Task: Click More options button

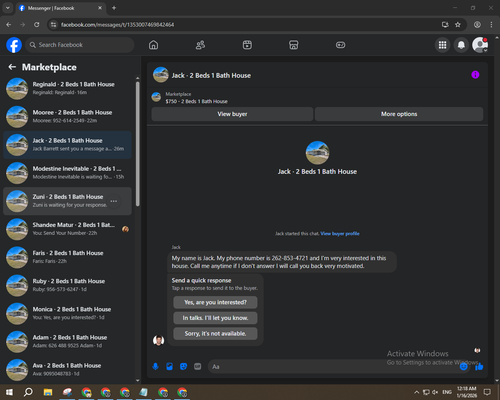Action: click(x=399, y=114)
